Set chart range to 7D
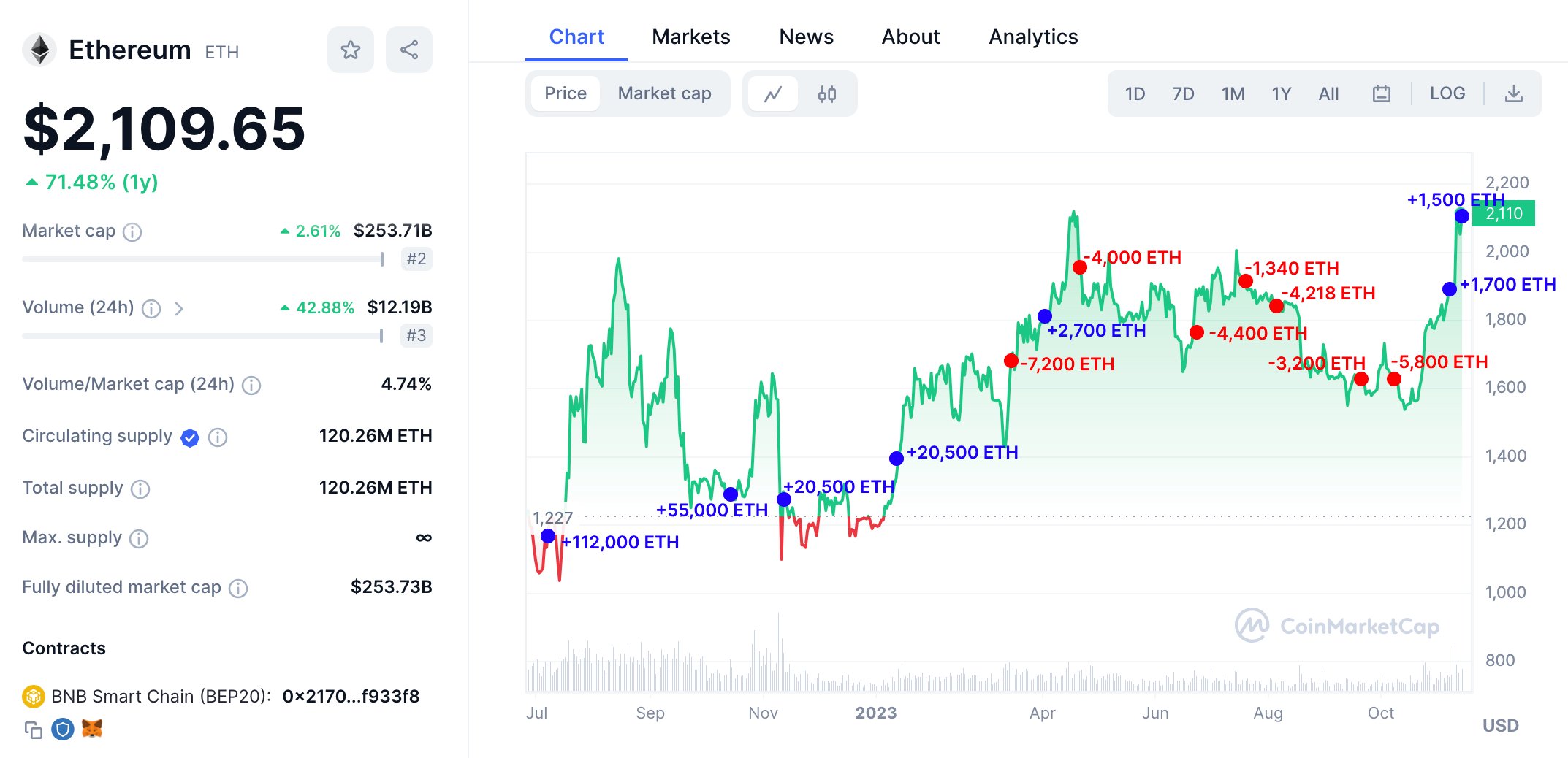The image size is (1568, 758). 1183,93
